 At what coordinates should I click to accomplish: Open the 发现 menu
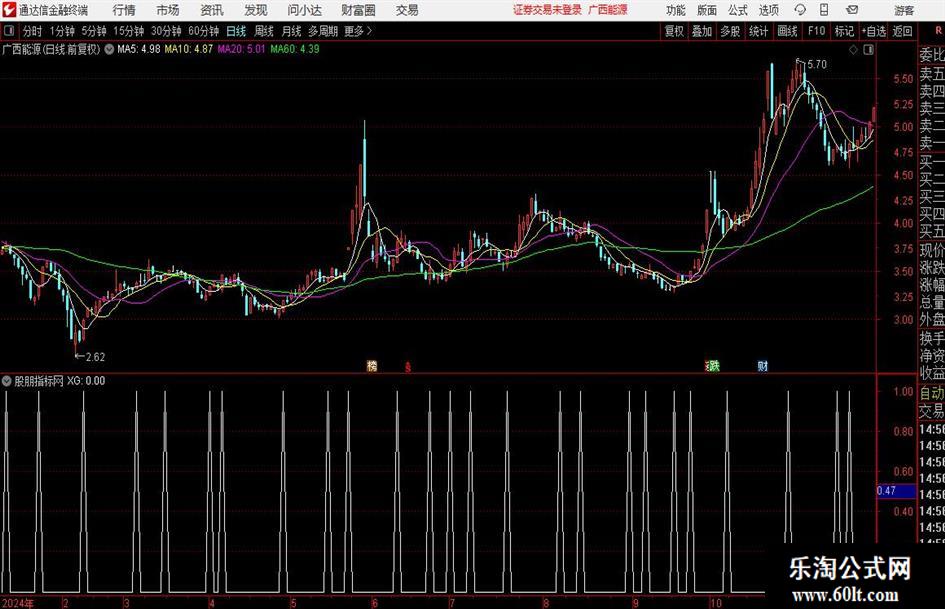click(x=256, y=10)
